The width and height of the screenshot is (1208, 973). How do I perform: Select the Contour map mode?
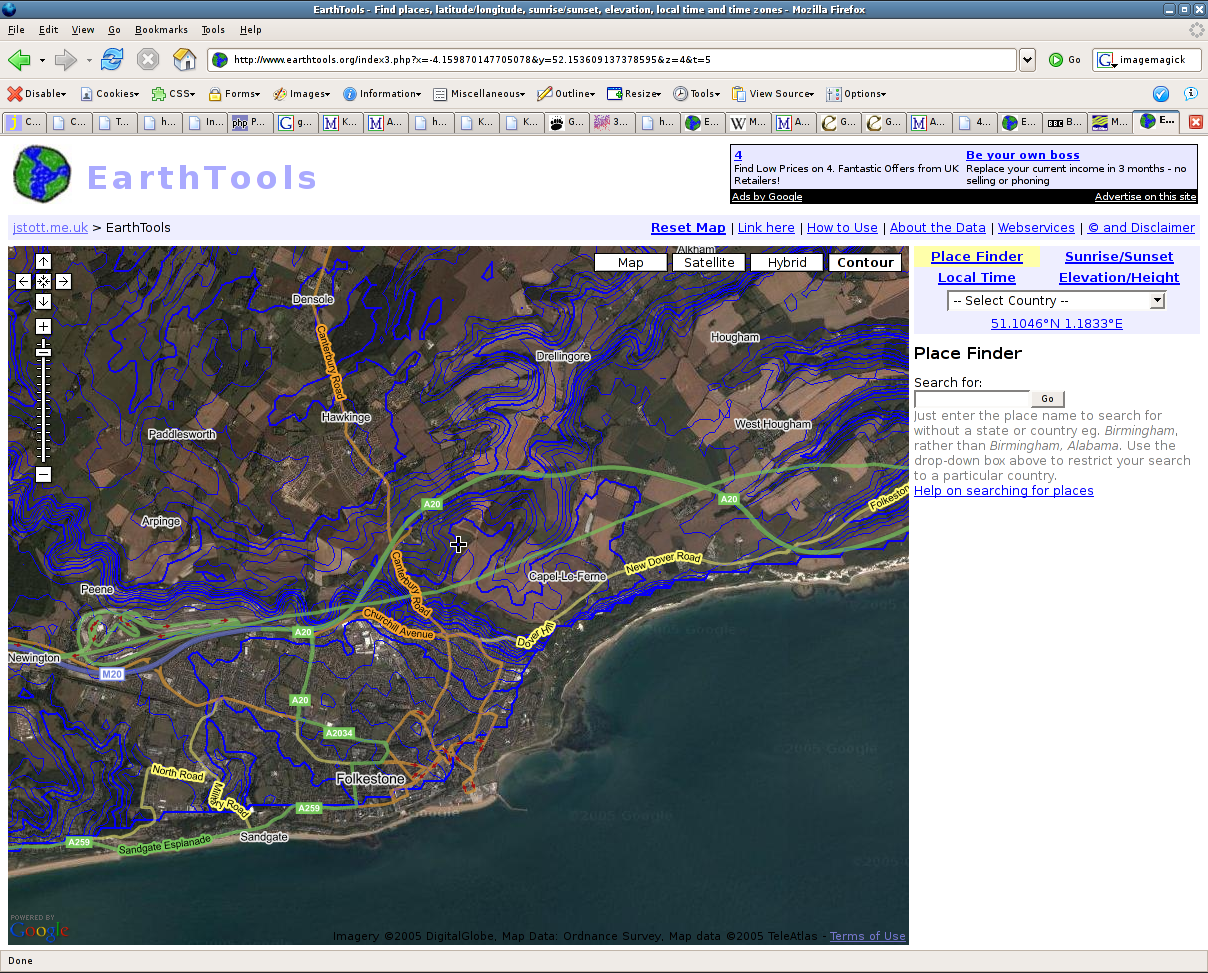[865, 263]
